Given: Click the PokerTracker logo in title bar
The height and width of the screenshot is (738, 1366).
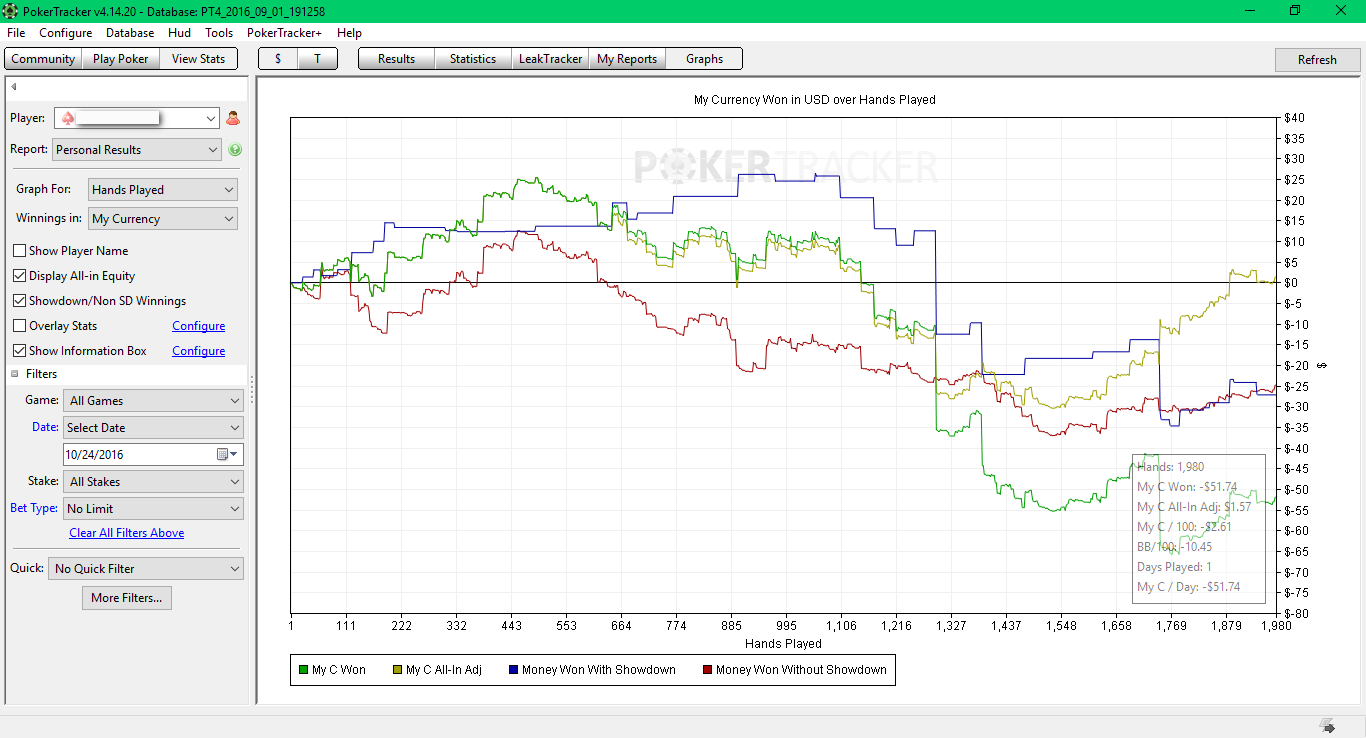Looking at the screenshot, I should pos(11,11).
